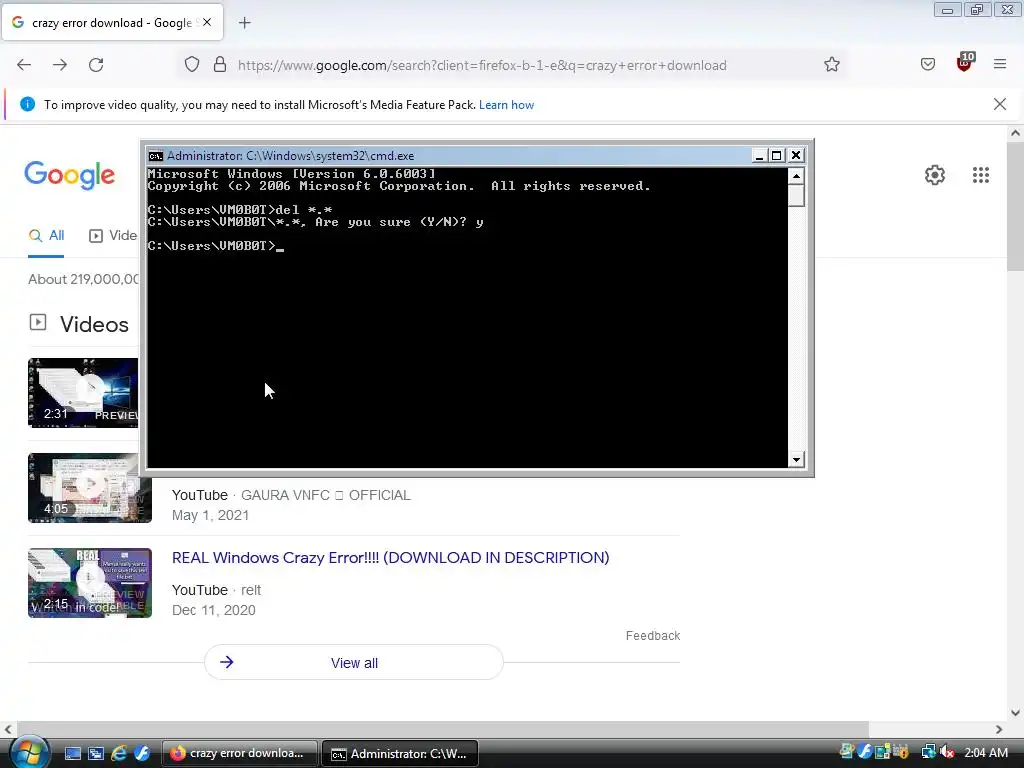Screen dimensions: 1024x768
Task: Open the Google apps grid
Action: click(x=981, y=175)
